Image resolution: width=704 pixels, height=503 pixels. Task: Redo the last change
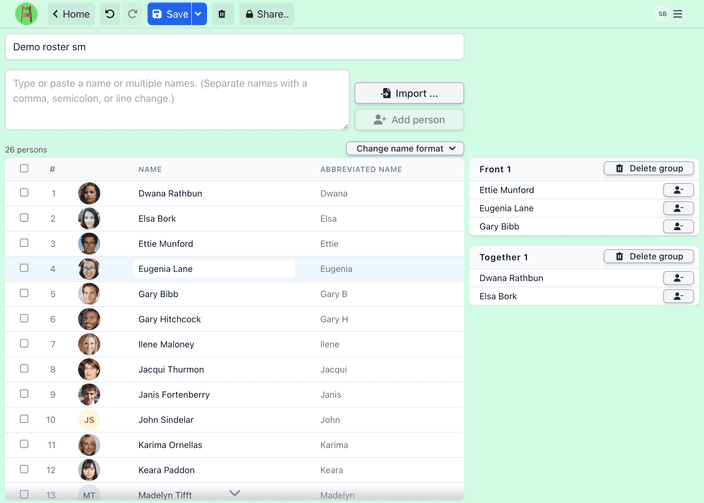tap(132, 14)
